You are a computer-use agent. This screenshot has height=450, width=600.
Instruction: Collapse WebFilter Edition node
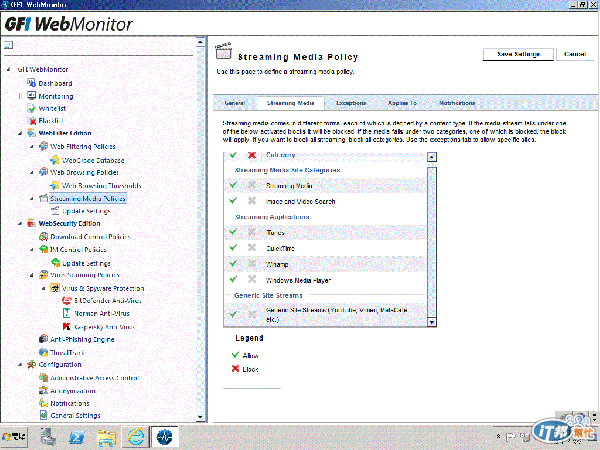[x=20, y=133]
